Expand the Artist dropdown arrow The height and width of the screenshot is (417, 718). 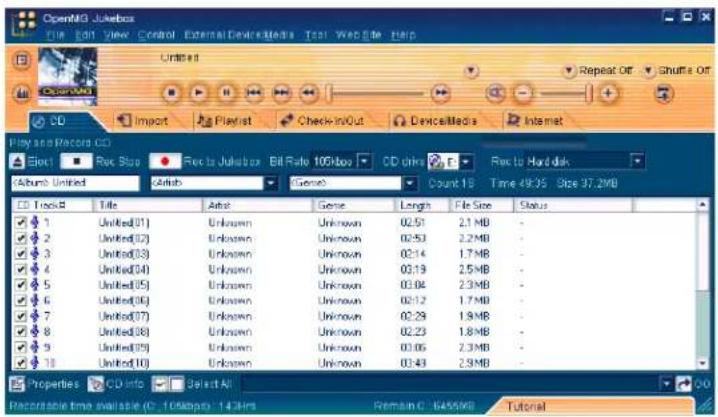pos(271,183)
